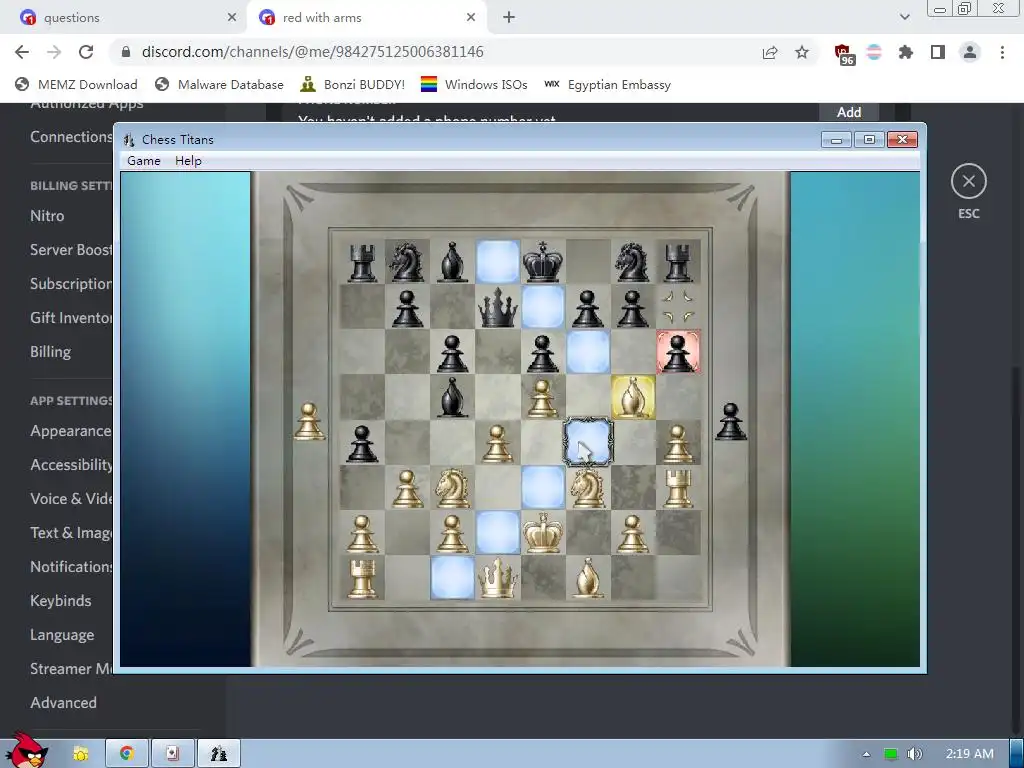Viewport: 1024px width, 768px height.
Task: Open the Solitaire cards taskbar icon
Action: click(172, 754)
